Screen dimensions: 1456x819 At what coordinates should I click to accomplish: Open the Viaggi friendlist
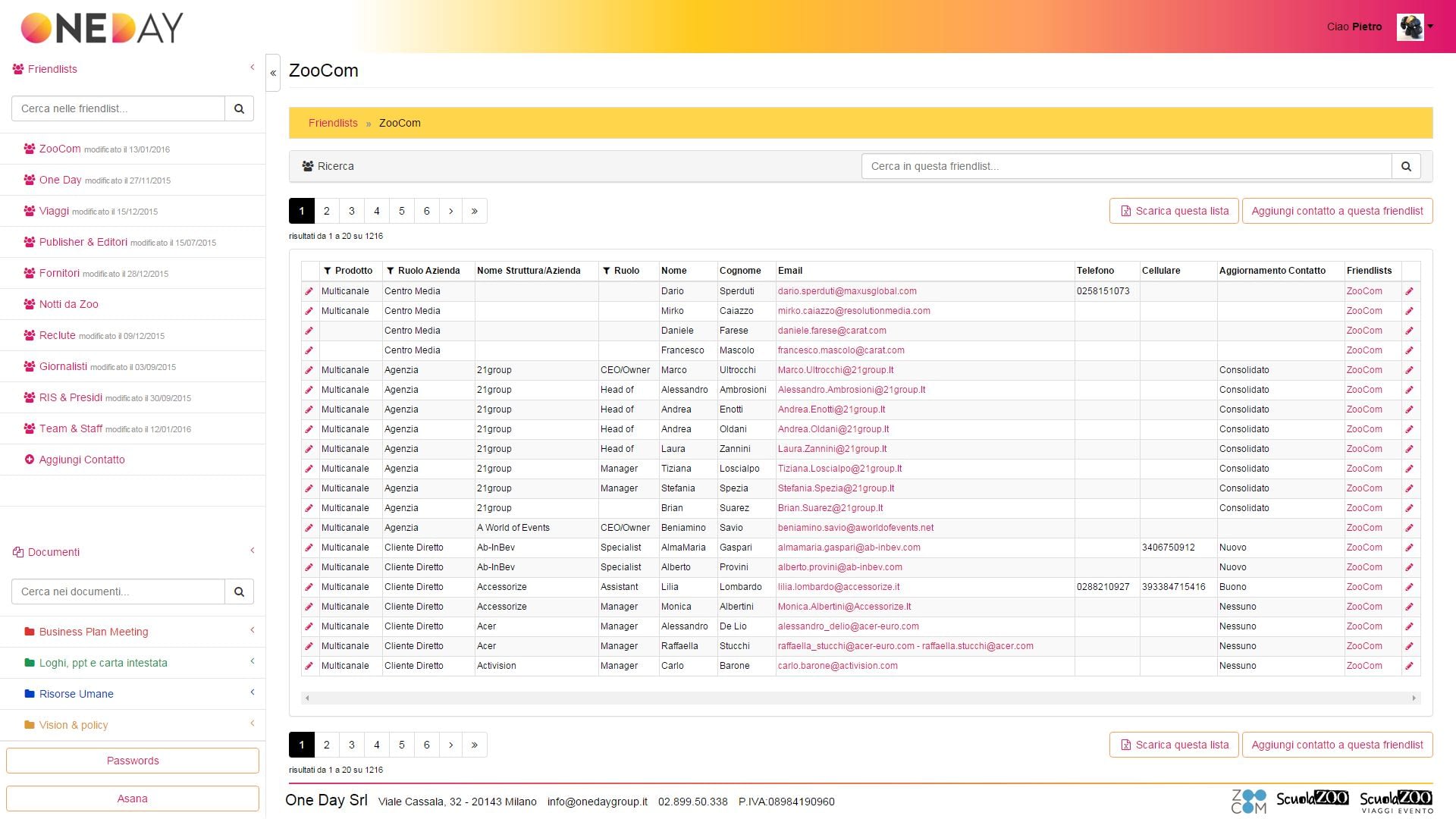[54, 211]
